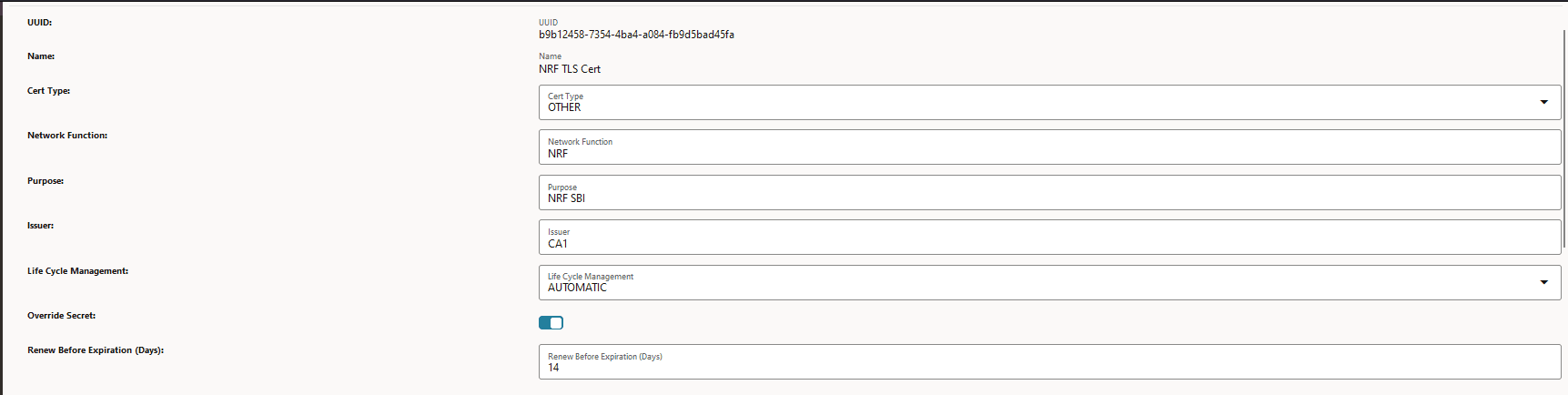Click the "Cert Type:" label on the left
Image resolution: width=1568 pixels, height=395 pixels.
click(48, 91)
